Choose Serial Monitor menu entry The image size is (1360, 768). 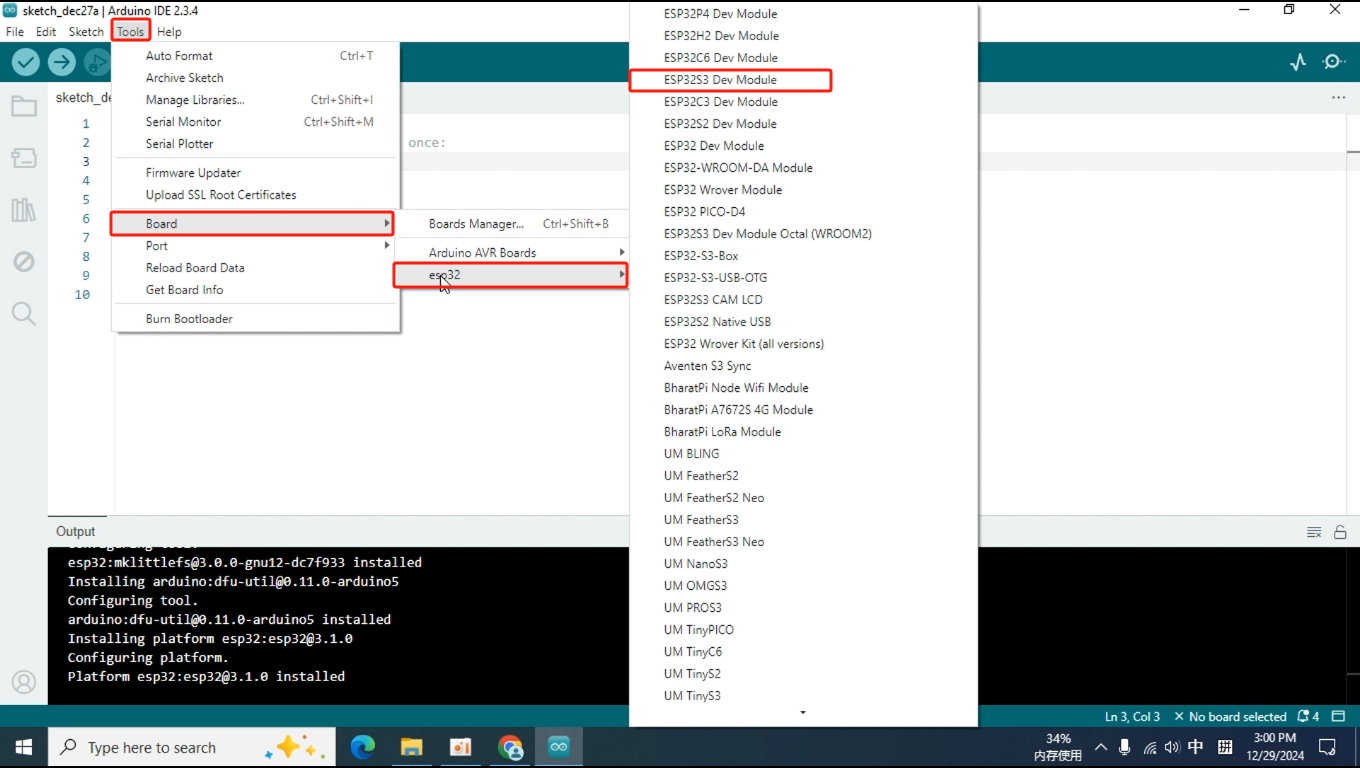255,122
